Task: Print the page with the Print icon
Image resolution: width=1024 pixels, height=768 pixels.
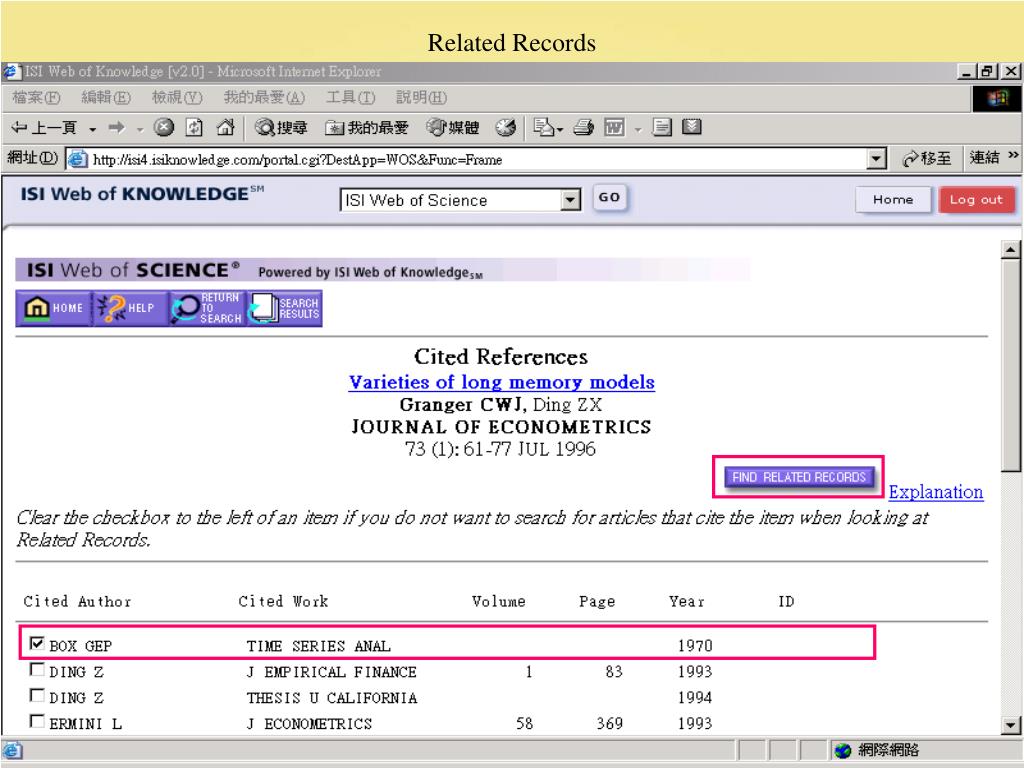Action: click(583, 127)
